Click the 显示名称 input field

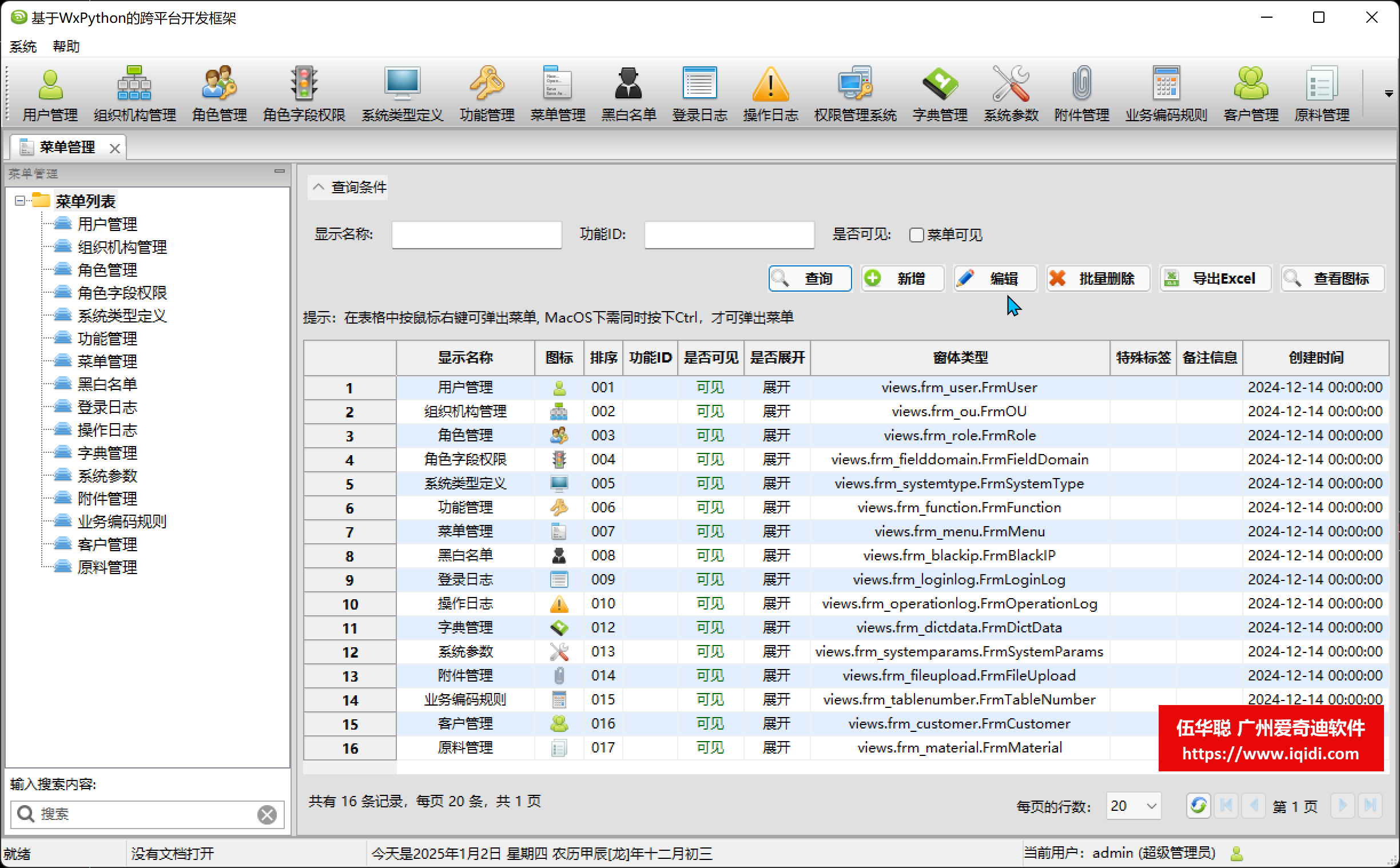pos(476,235)
